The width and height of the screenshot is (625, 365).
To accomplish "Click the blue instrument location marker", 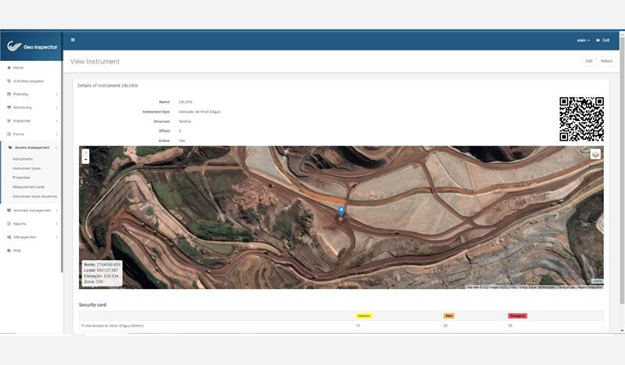I will pyautogui.click(x=341, y=211).
